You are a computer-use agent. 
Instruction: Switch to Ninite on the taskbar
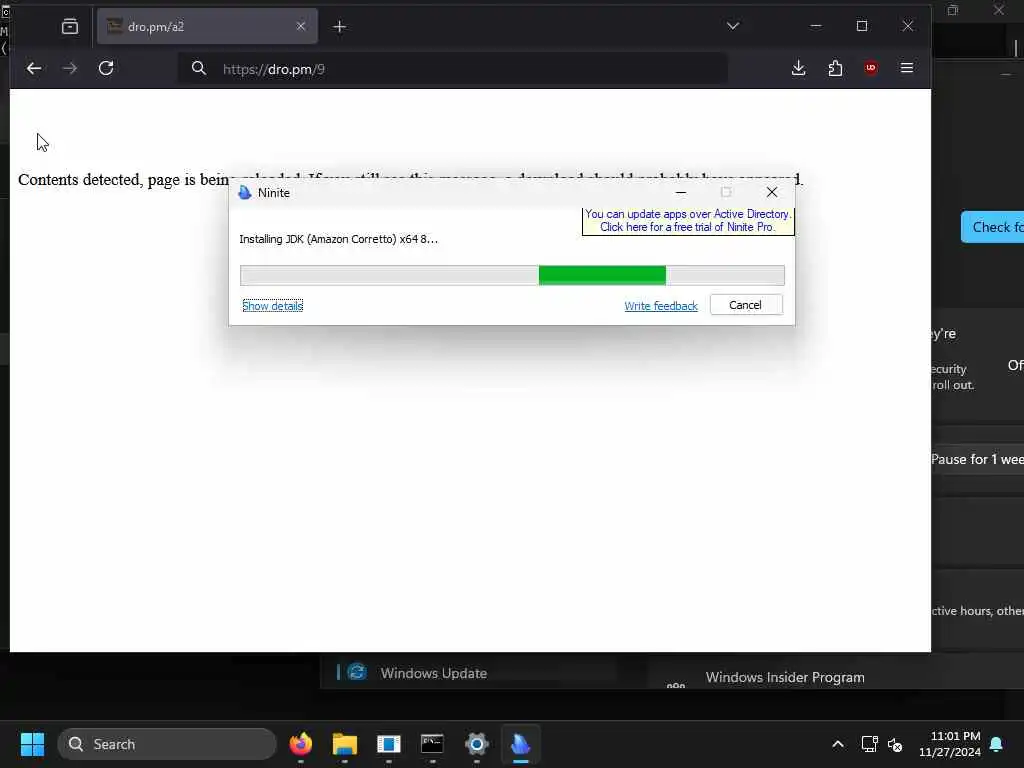click(x=520, y=744)
